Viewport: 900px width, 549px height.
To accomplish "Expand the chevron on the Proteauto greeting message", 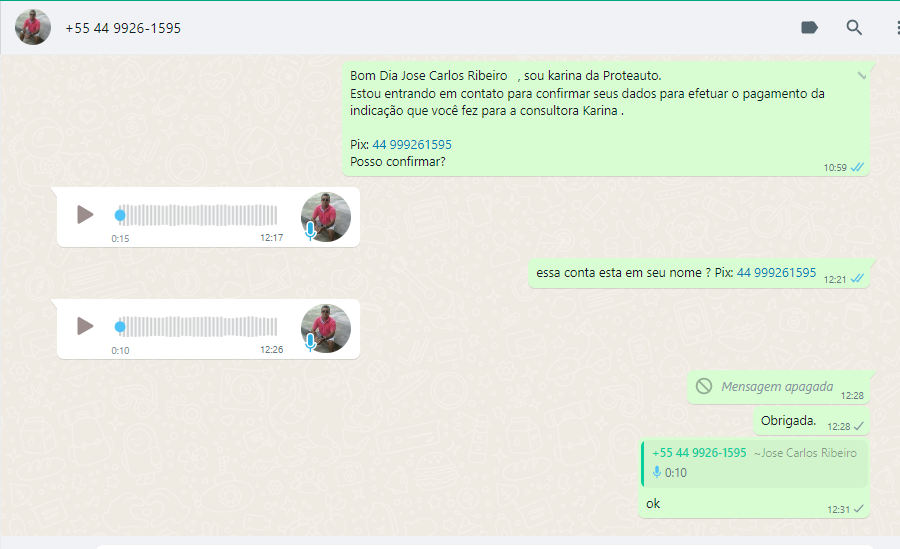I will coord(861,76).
